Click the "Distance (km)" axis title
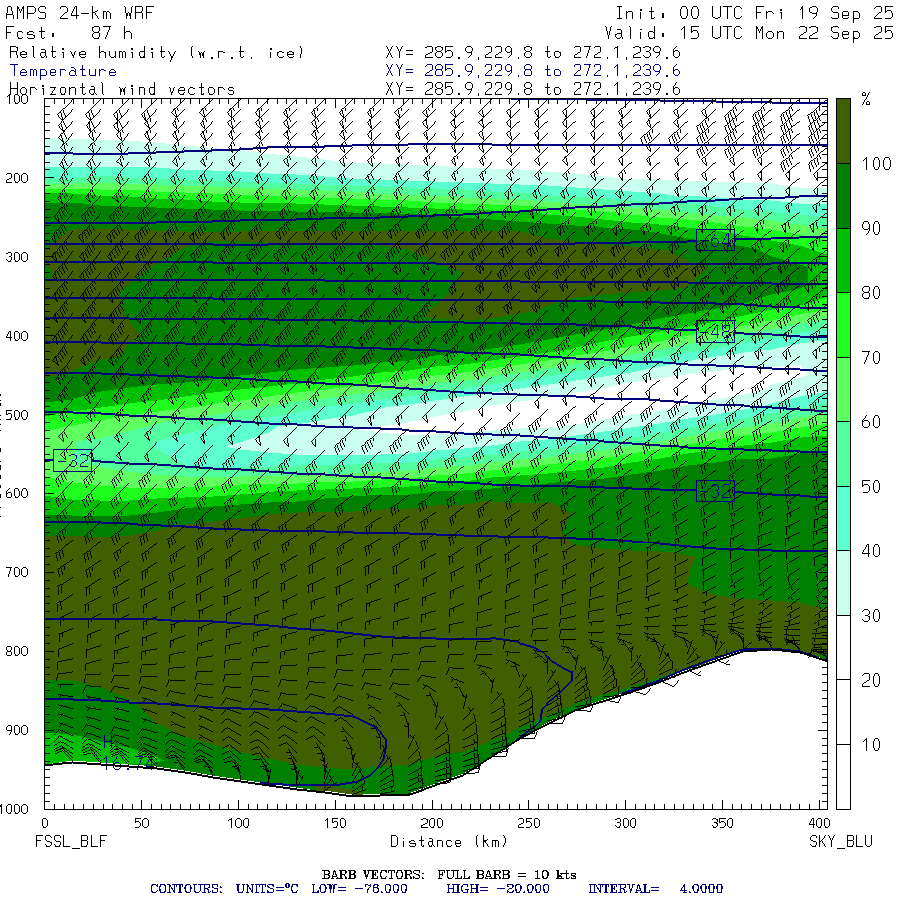 [x=449, y=842]
